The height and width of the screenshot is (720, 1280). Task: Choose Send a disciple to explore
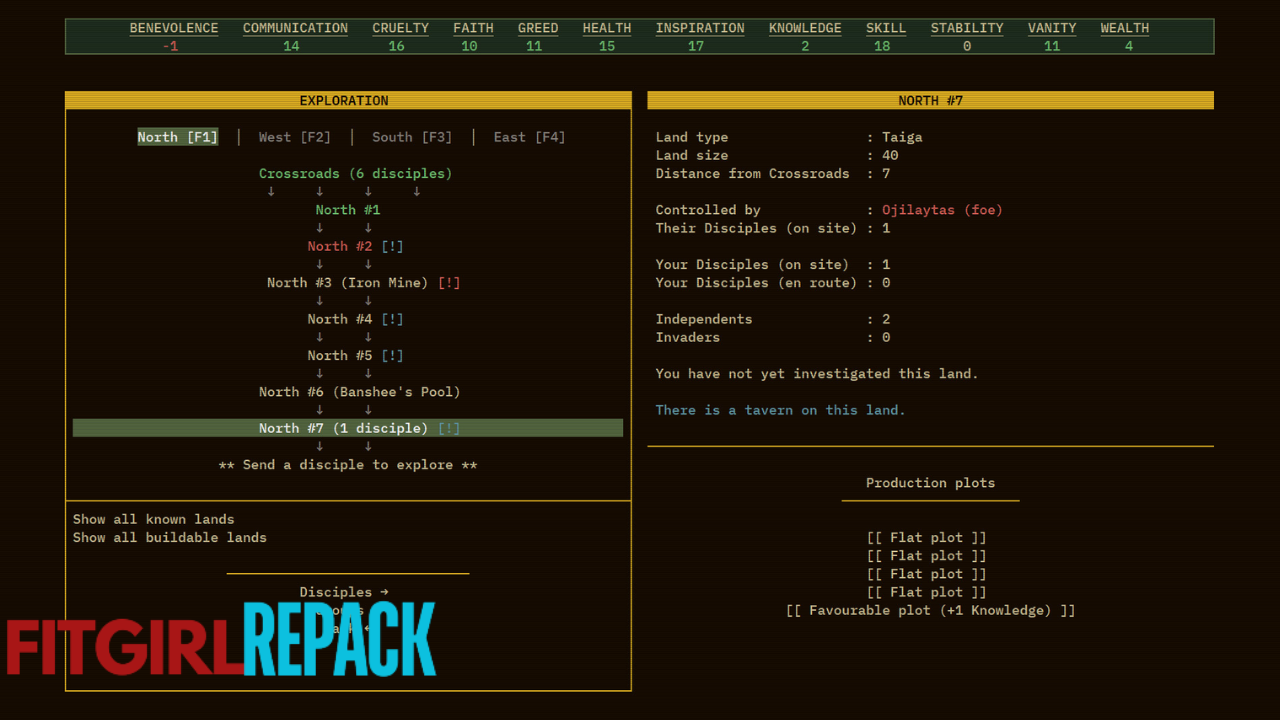[x=347, y=465]
